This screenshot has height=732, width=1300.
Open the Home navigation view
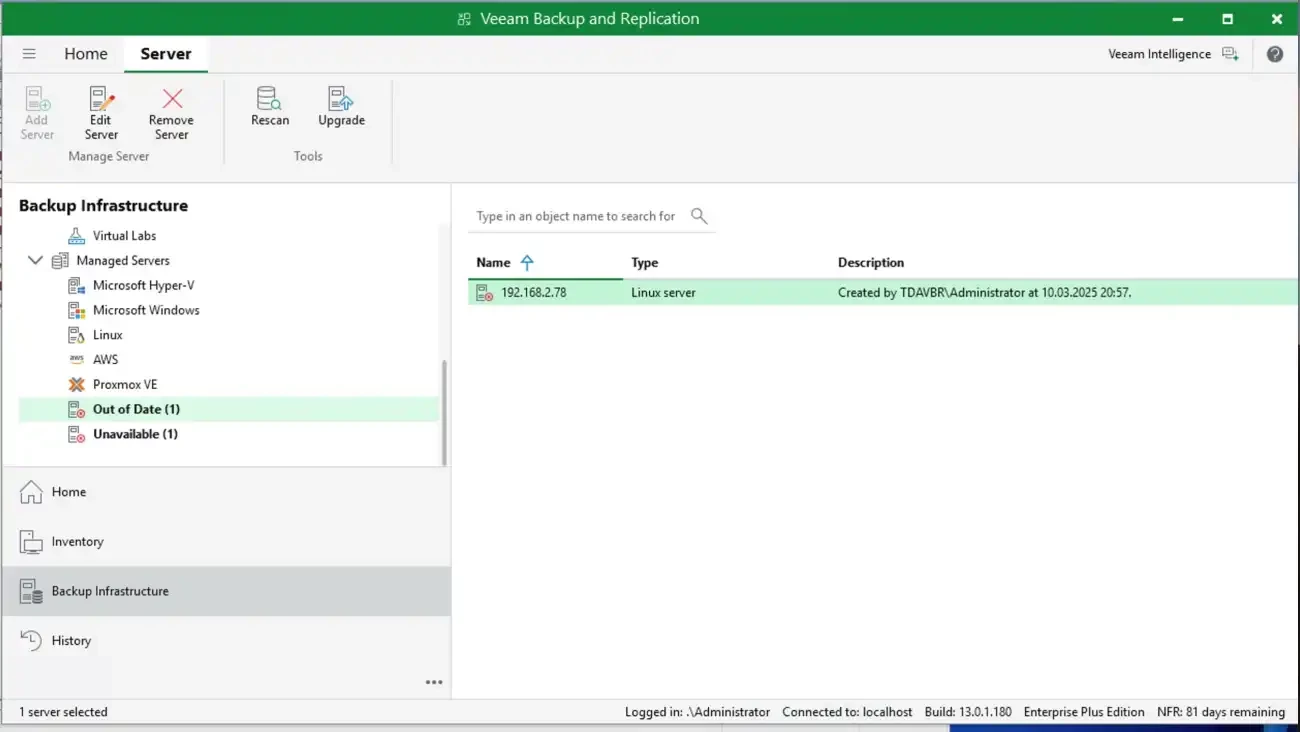226,492
